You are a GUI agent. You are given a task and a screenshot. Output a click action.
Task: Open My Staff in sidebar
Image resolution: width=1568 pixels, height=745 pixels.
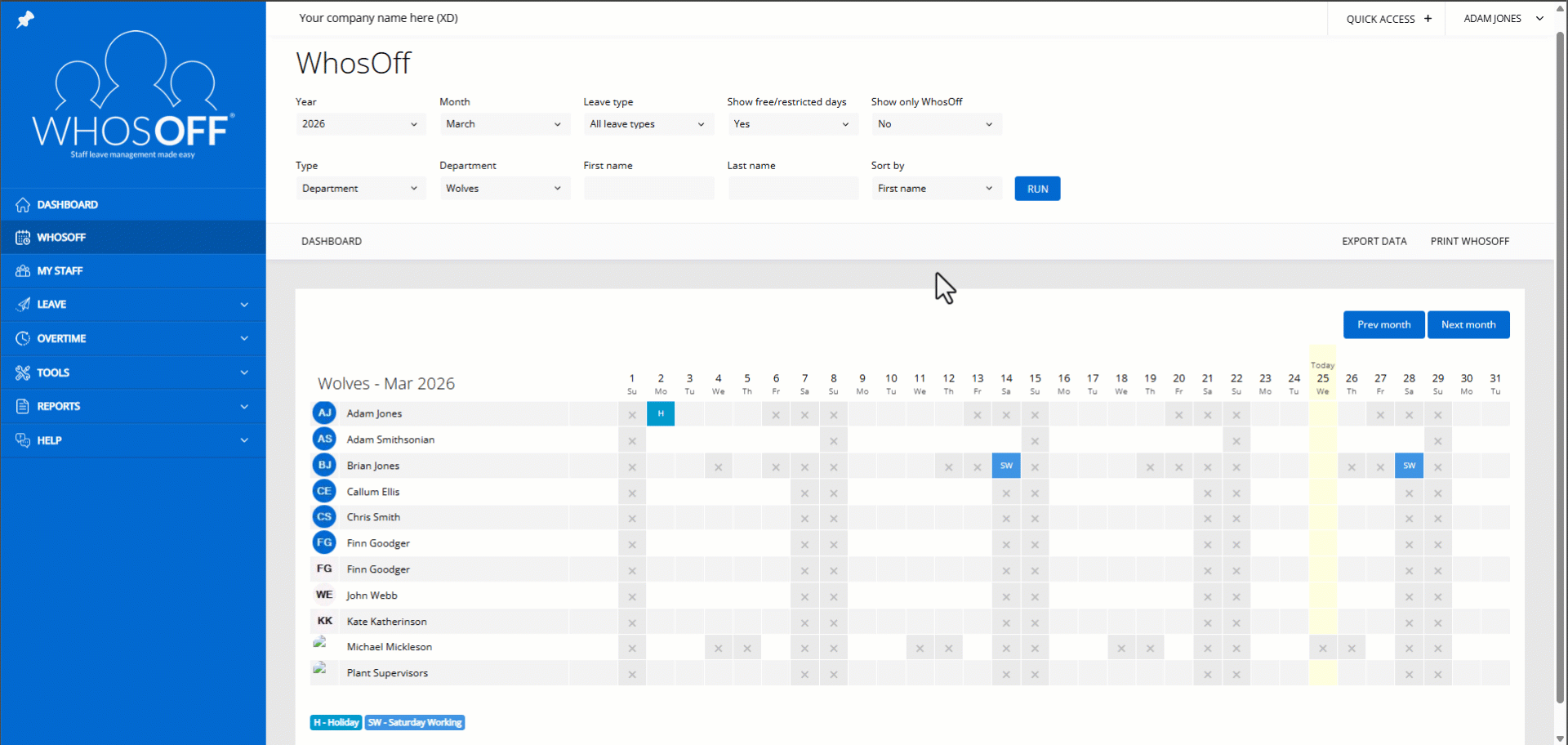[x=133, y=271]
